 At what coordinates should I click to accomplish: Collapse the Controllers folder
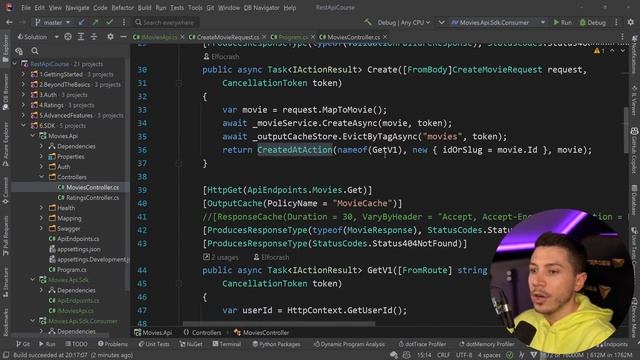point(41,177)
